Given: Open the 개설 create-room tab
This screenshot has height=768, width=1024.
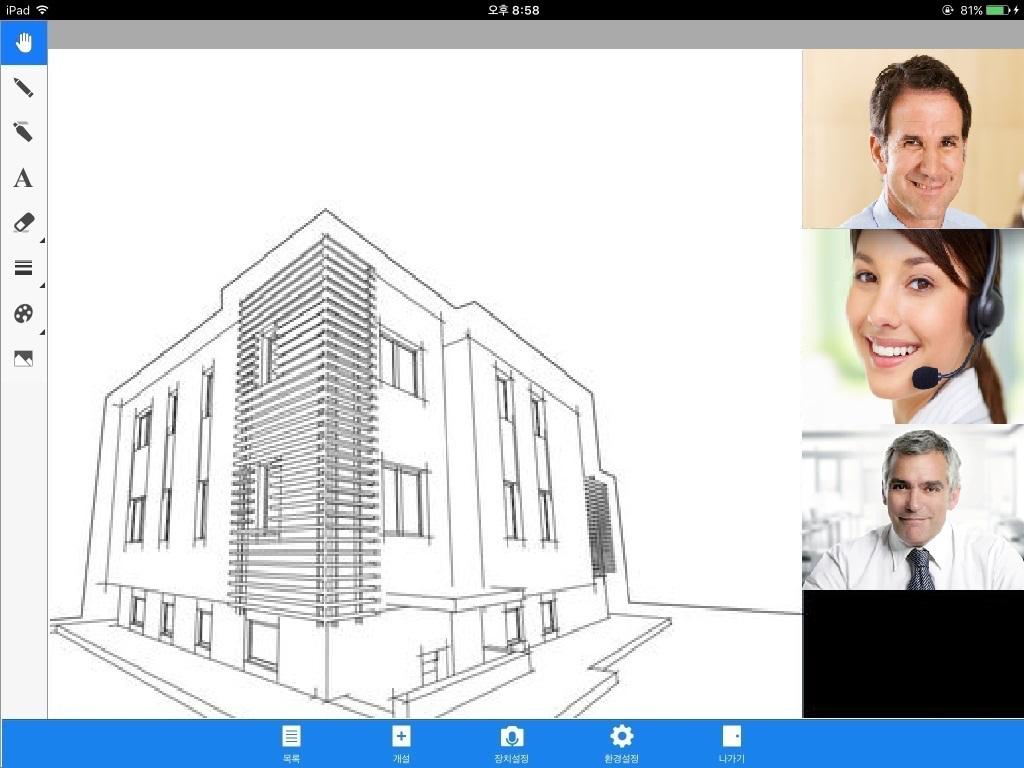Looking at the screenshot, I should click(401, 744).
